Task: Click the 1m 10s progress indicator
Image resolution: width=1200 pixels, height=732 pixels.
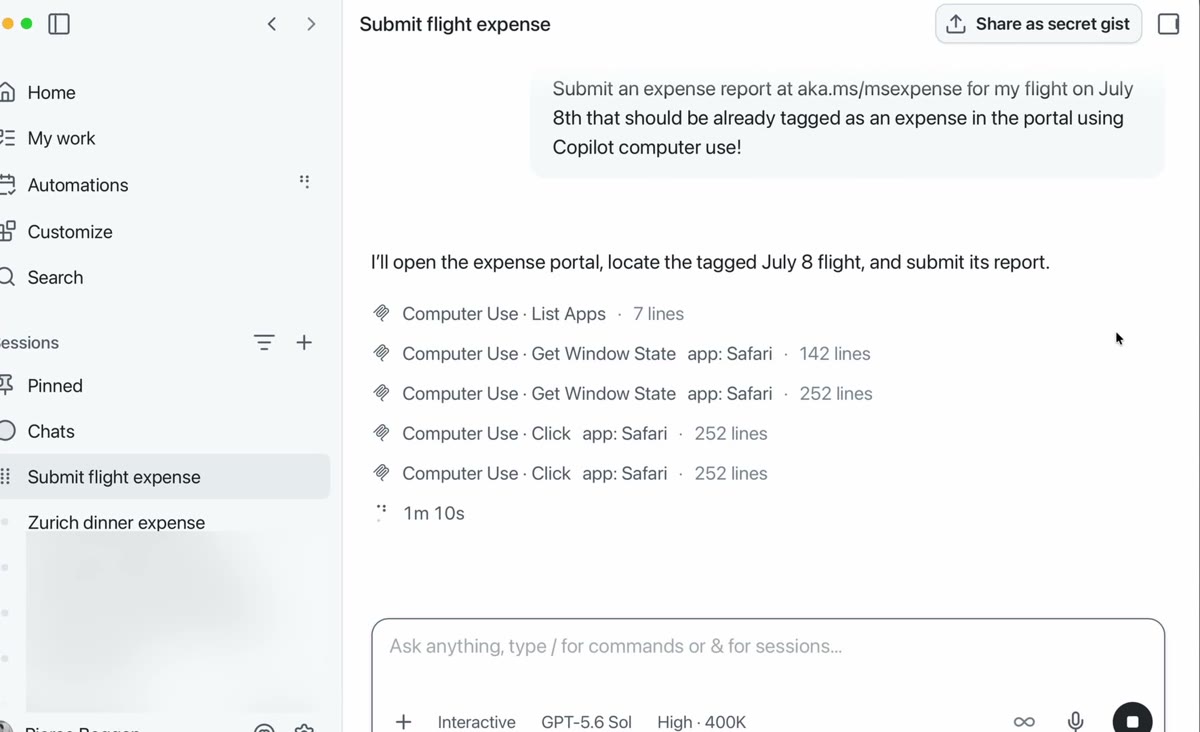Action: (x=433, y=513)
